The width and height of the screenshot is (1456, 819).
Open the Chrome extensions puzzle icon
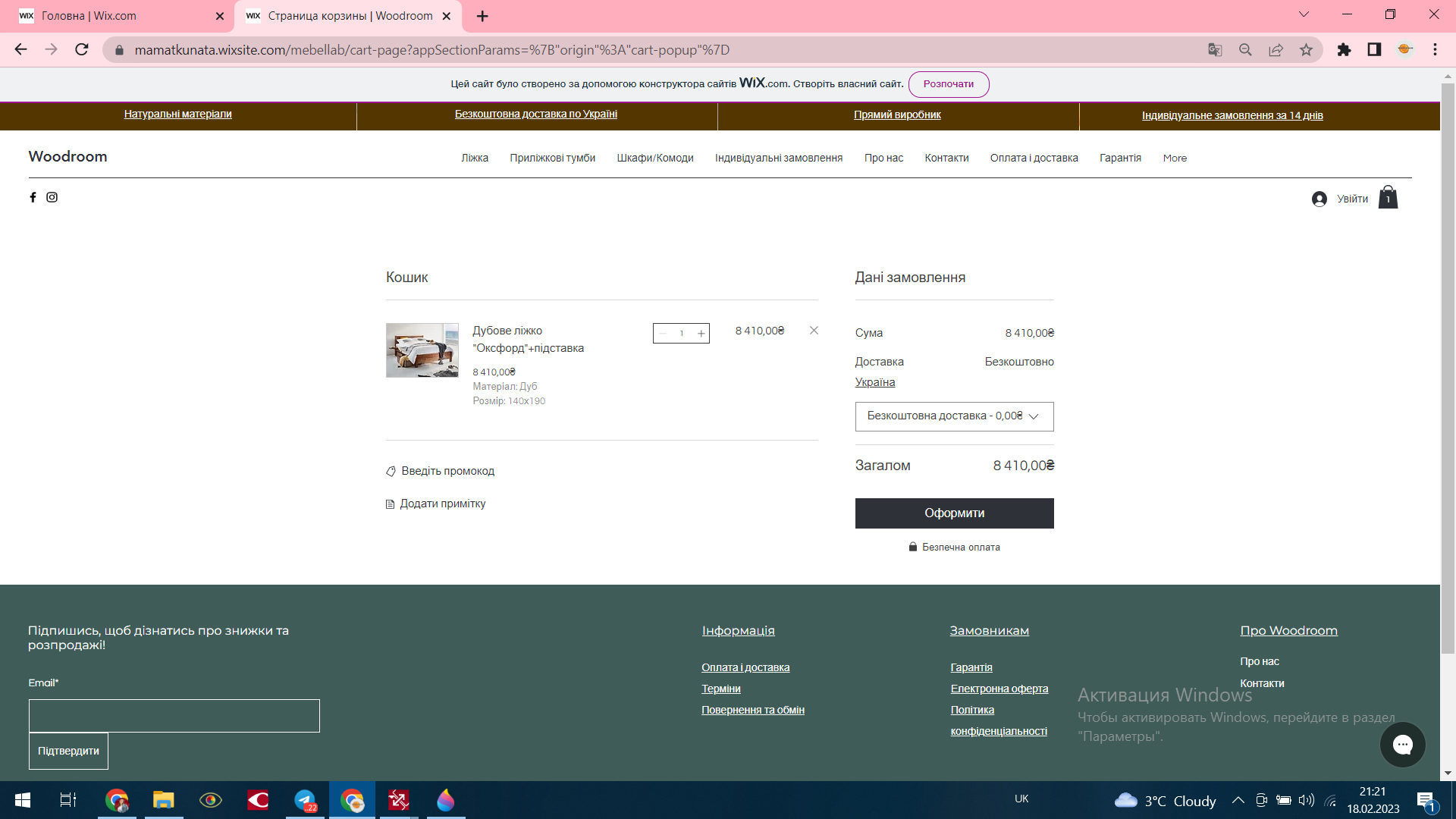1344,50
